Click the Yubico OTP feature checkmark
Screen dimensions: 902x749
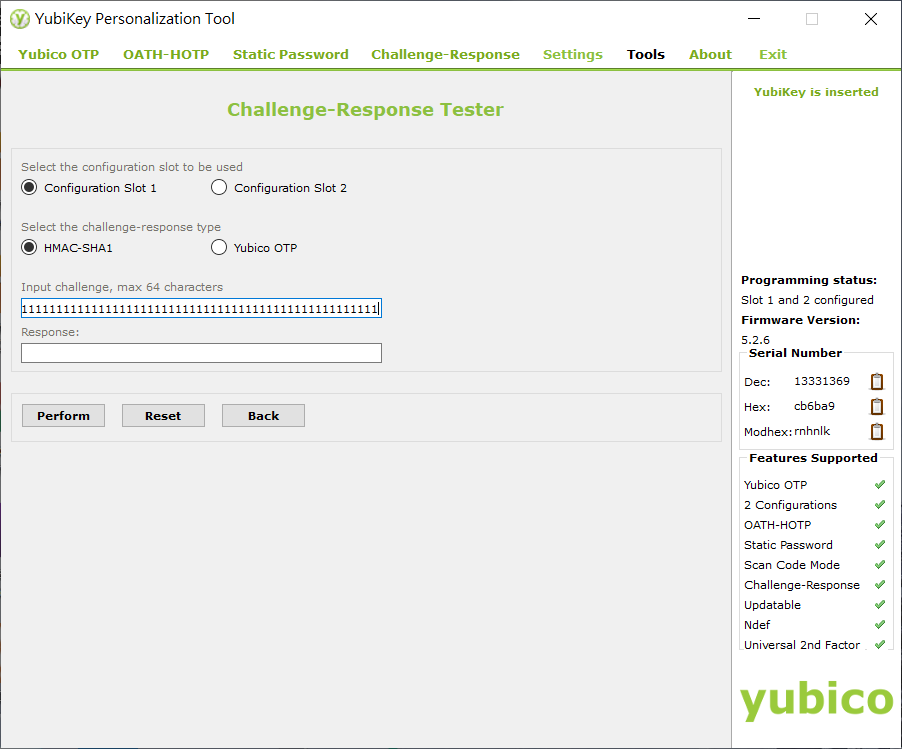coord(880,485)
